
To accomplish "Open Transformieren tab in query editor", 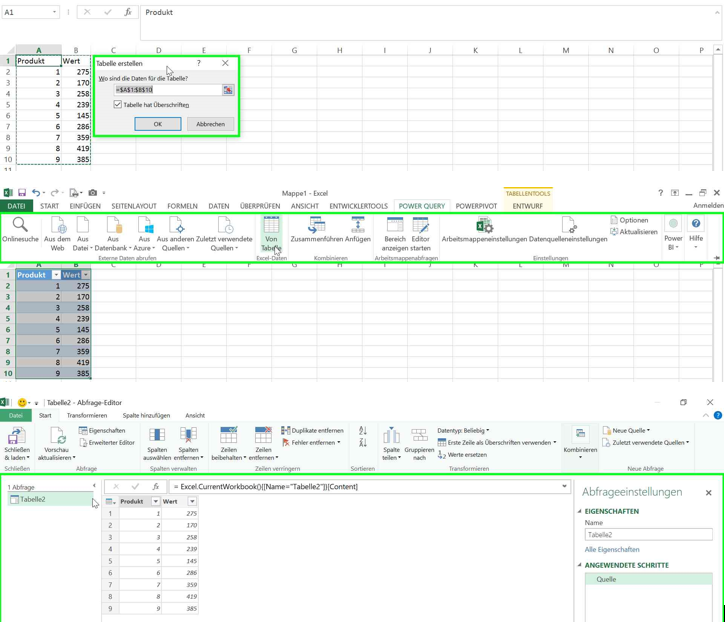I will coord(87,416).
